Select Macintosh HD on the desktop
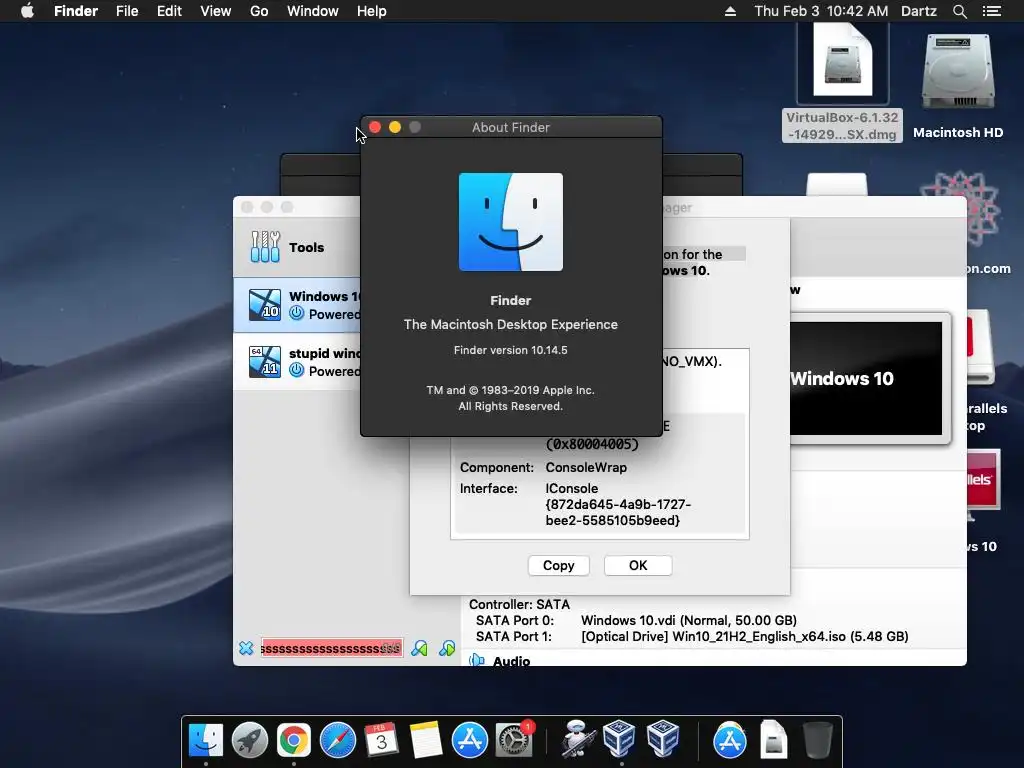 pyautogui.click(x=958, y=85)
